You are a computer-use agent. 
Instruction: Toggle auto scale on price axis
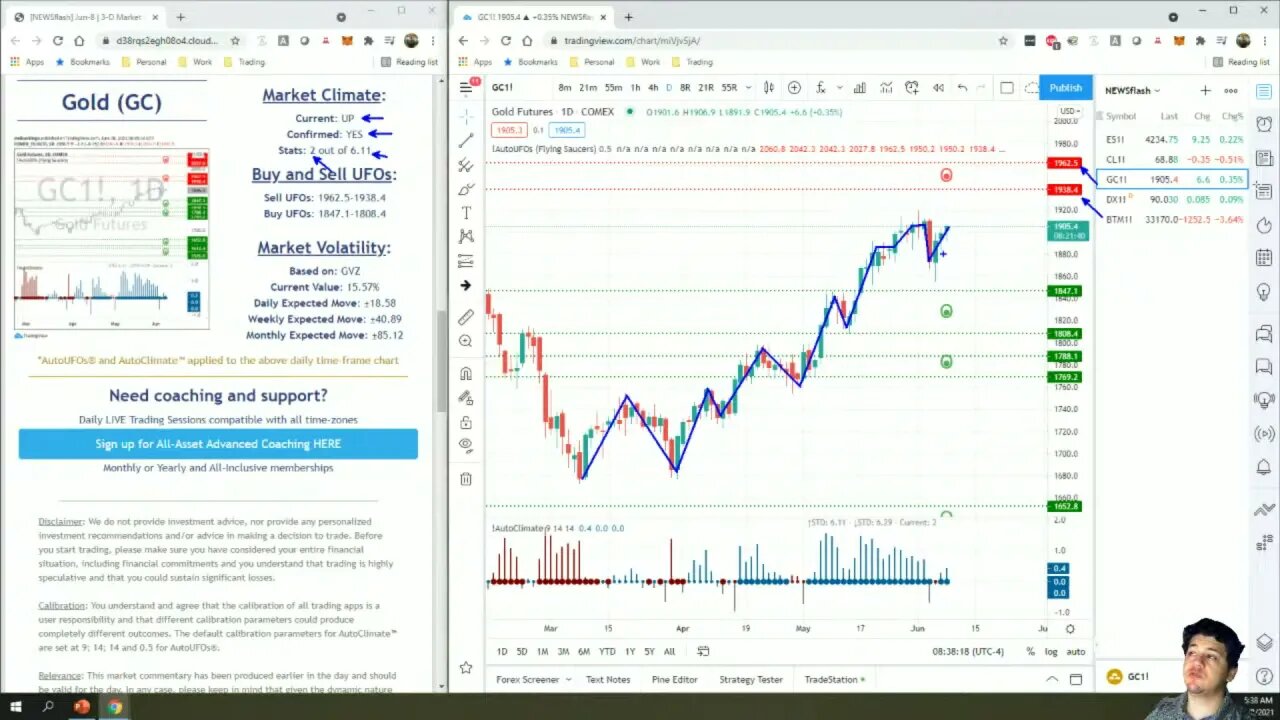coord(1076,652)
